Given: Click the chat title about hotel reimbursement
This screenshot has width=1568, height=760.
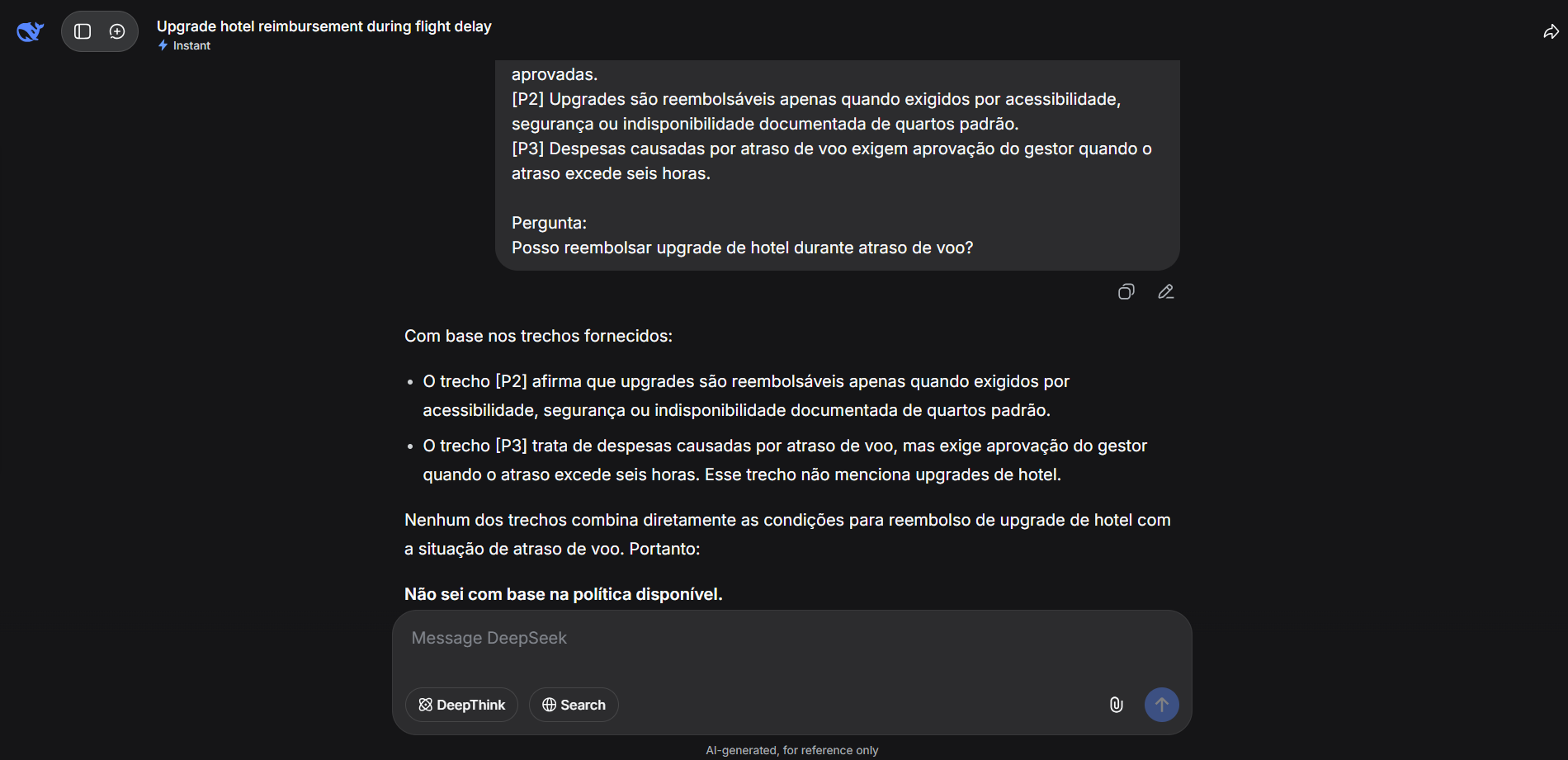Looking at the screenshot, I should [x=324, y=26].
